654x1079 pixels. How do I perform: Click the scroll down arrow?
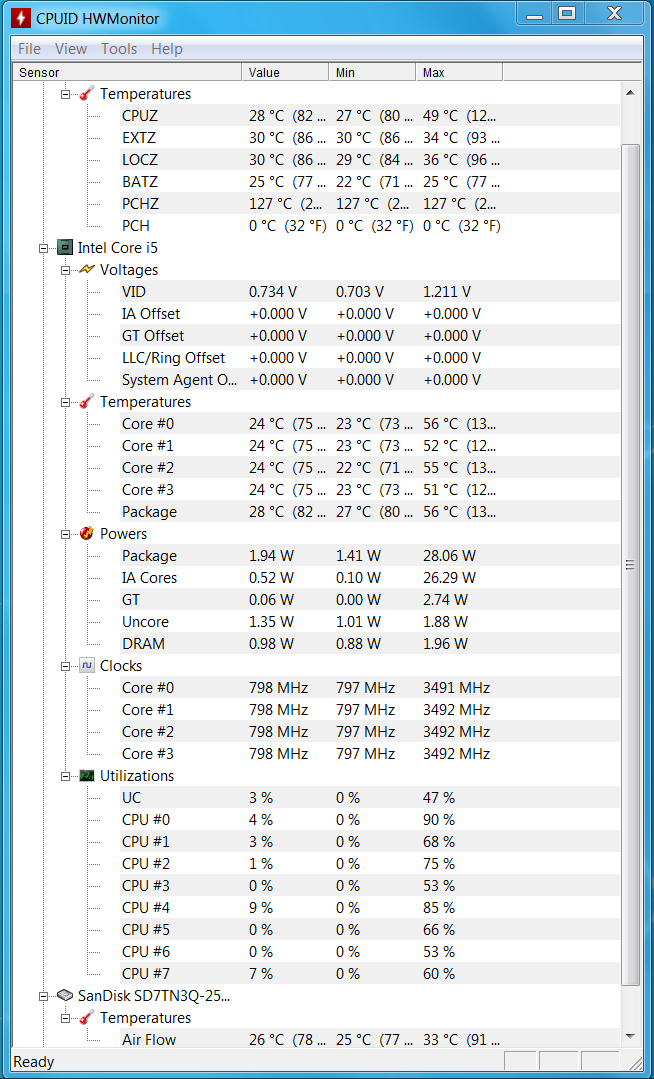pyautogui.click(x=630, y=1036)
